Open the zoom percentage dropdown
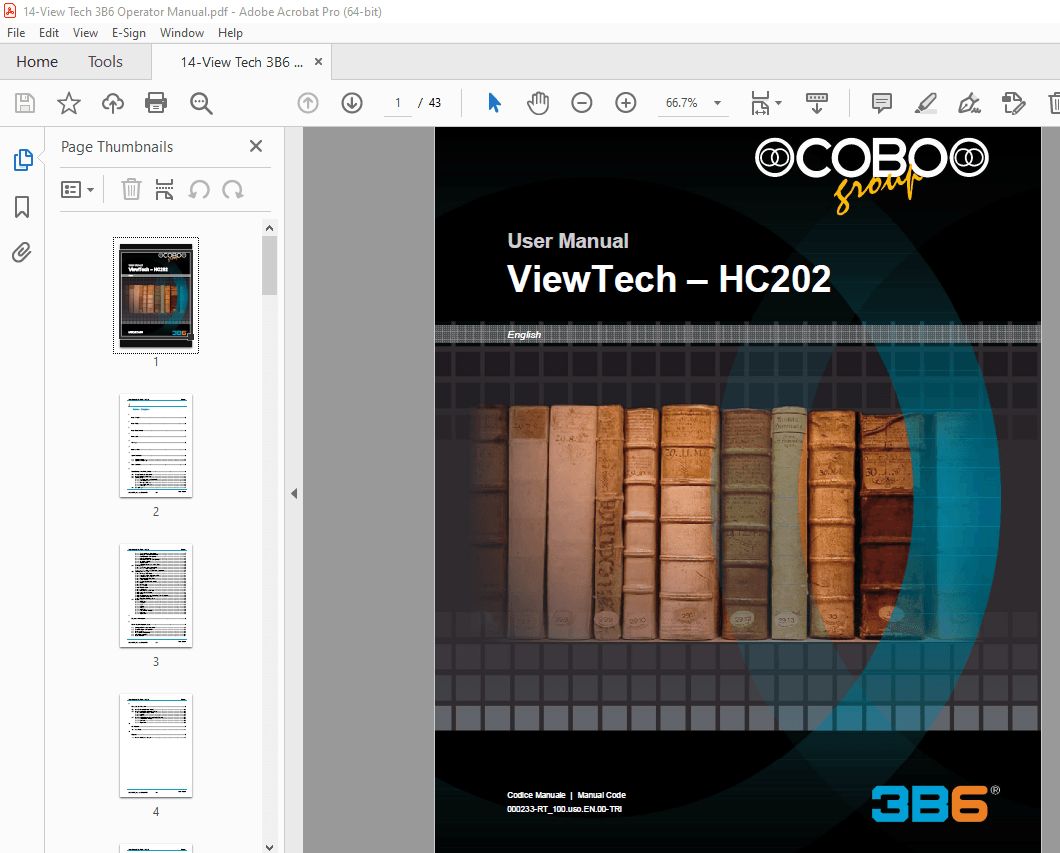The width and height of the screenshot is (1060, 853). [x=716, y=102]
